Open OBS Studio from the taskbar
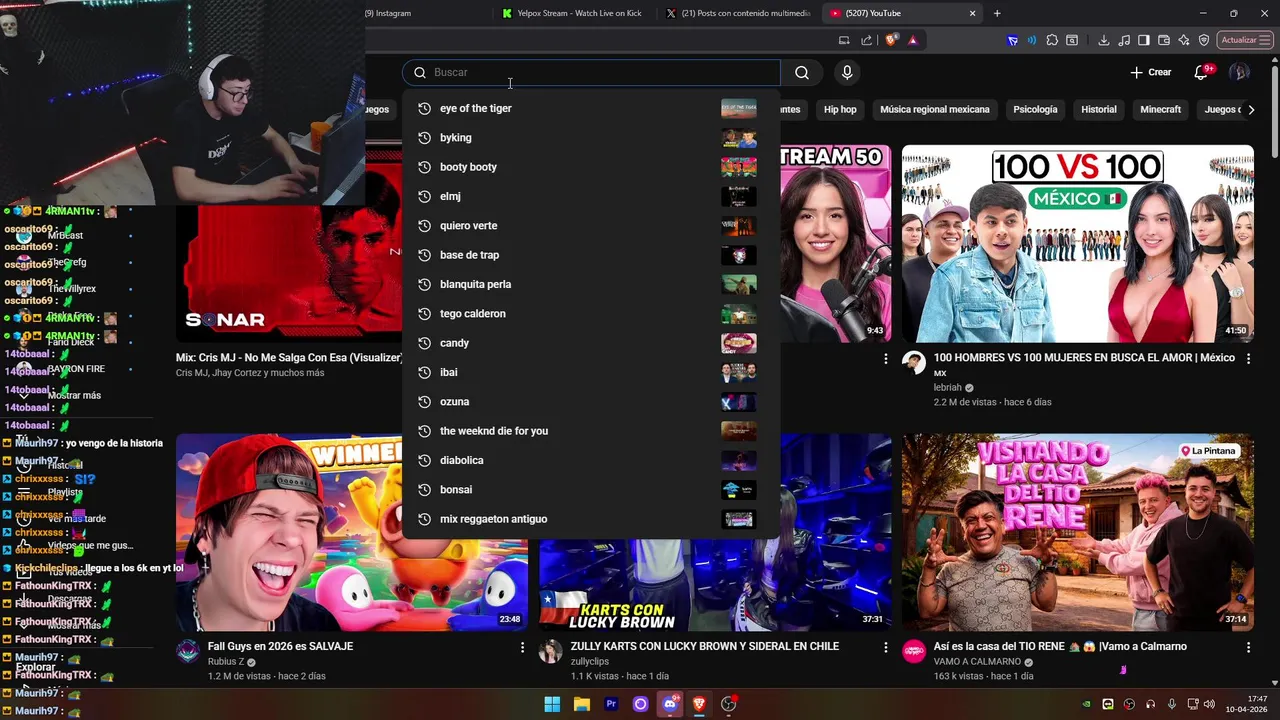 coord(729,704)
